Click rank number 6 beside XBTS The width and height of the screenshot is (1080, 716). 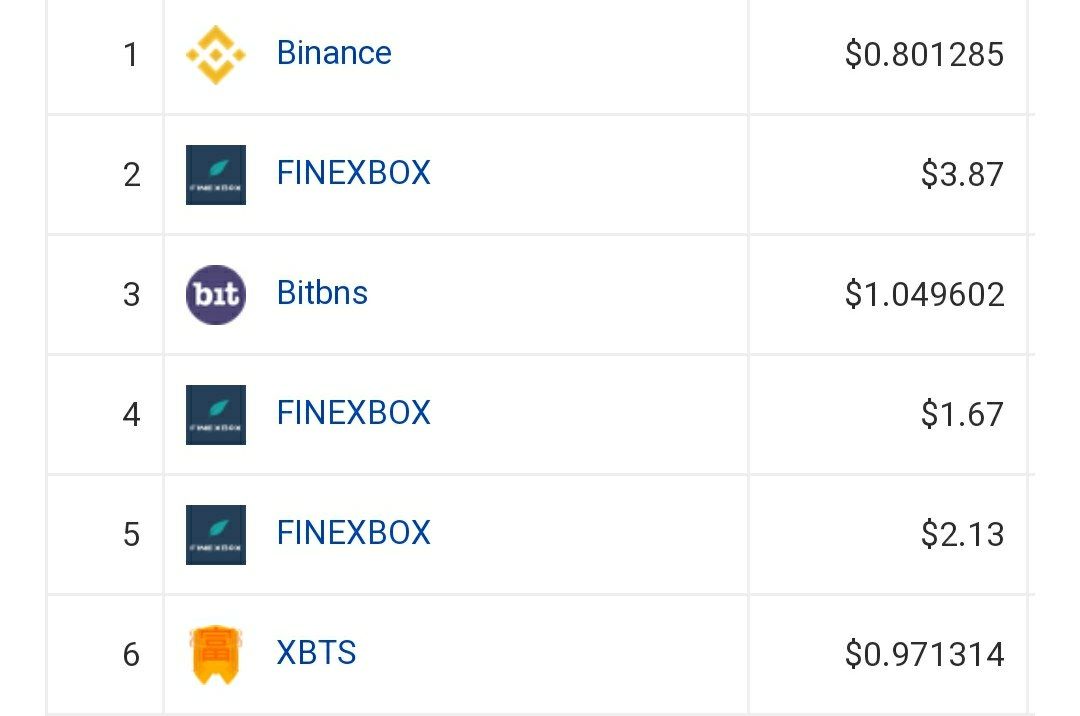pyautogui.click(x=131, y=655)
